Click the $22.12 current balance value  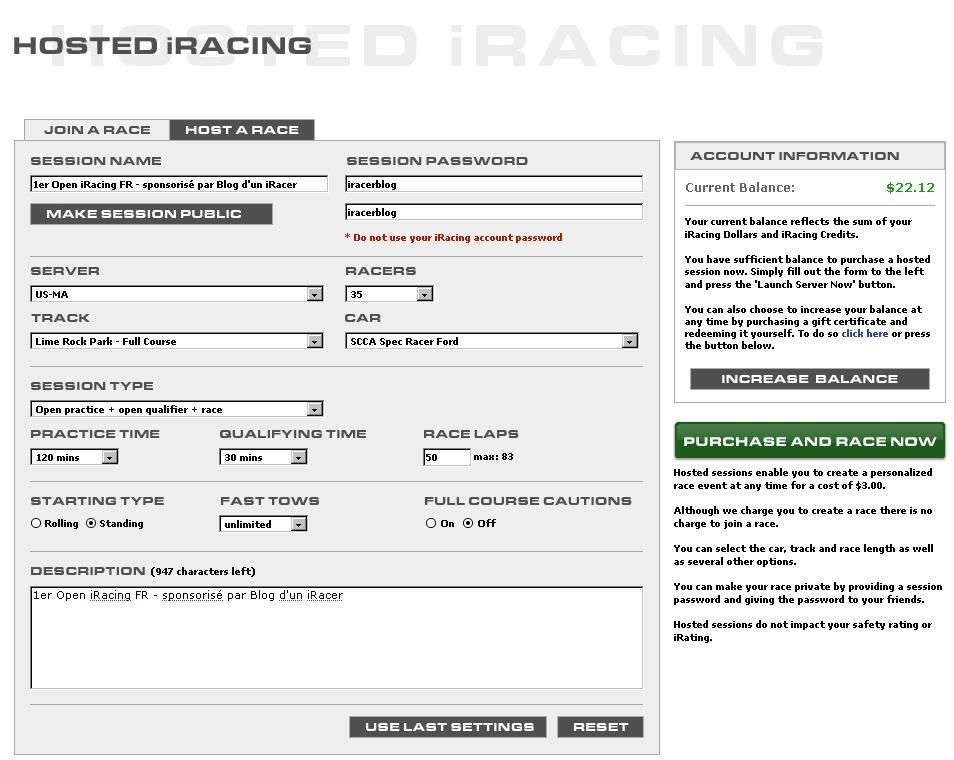(910, 188)
